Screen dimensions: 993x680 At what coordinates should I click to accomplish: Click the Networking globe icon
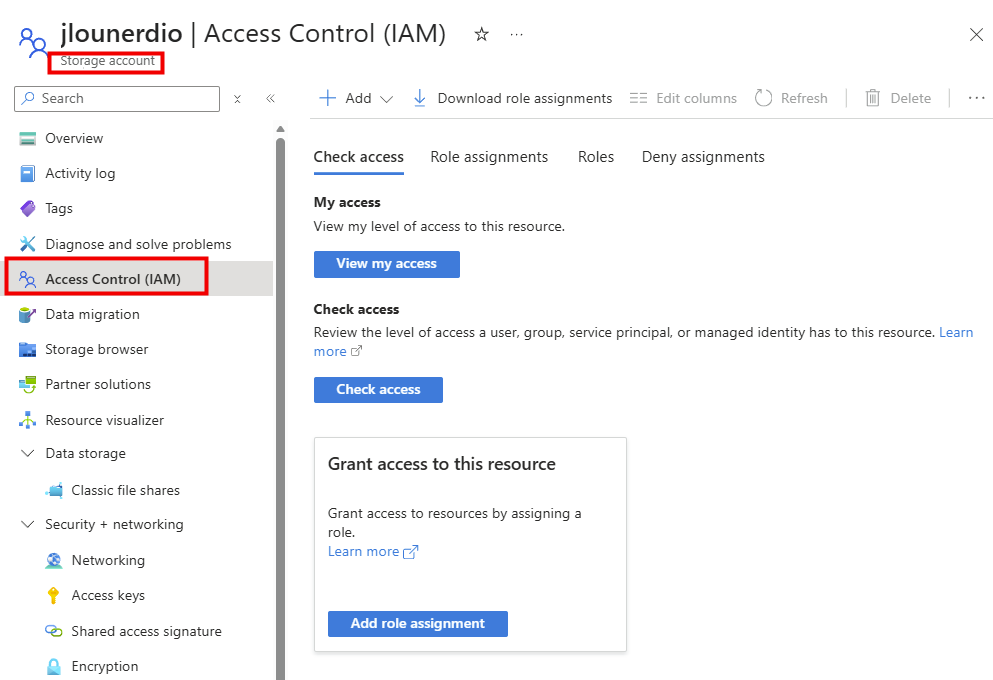[x=54, y=560]
